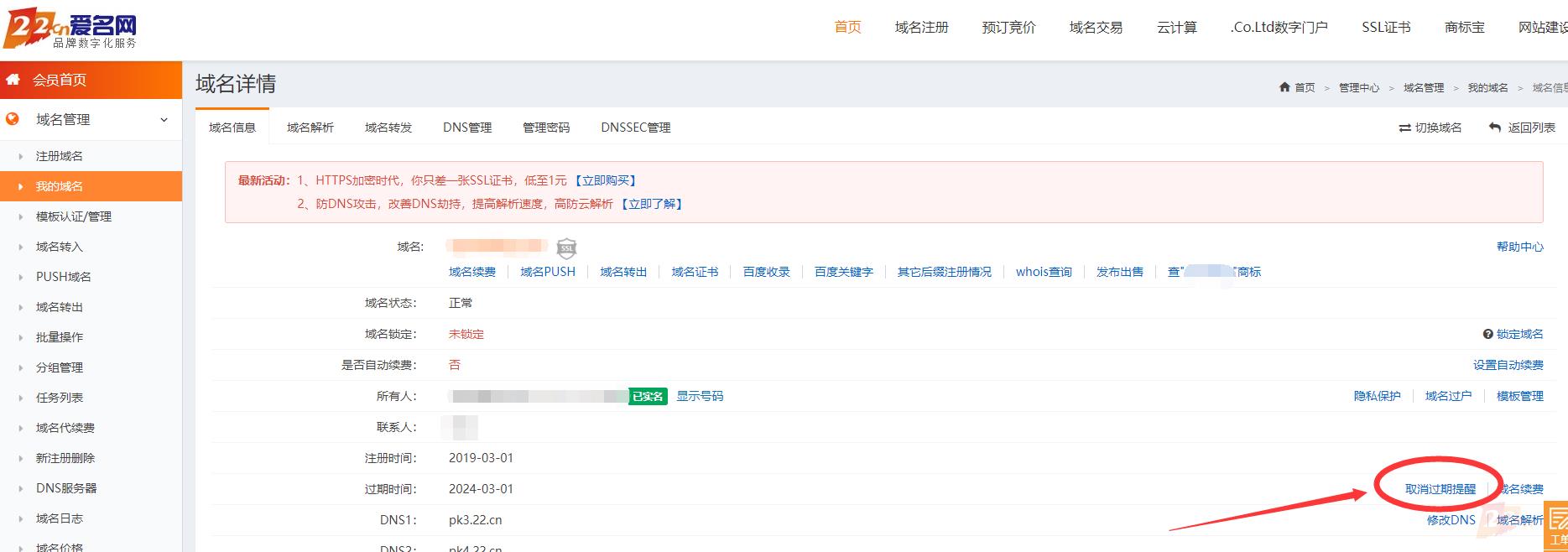The width and height of the screenshot is (1568, 552).
Task: Click the 百度收录 link
Action: pyautogui.click(x=767, y=272)
